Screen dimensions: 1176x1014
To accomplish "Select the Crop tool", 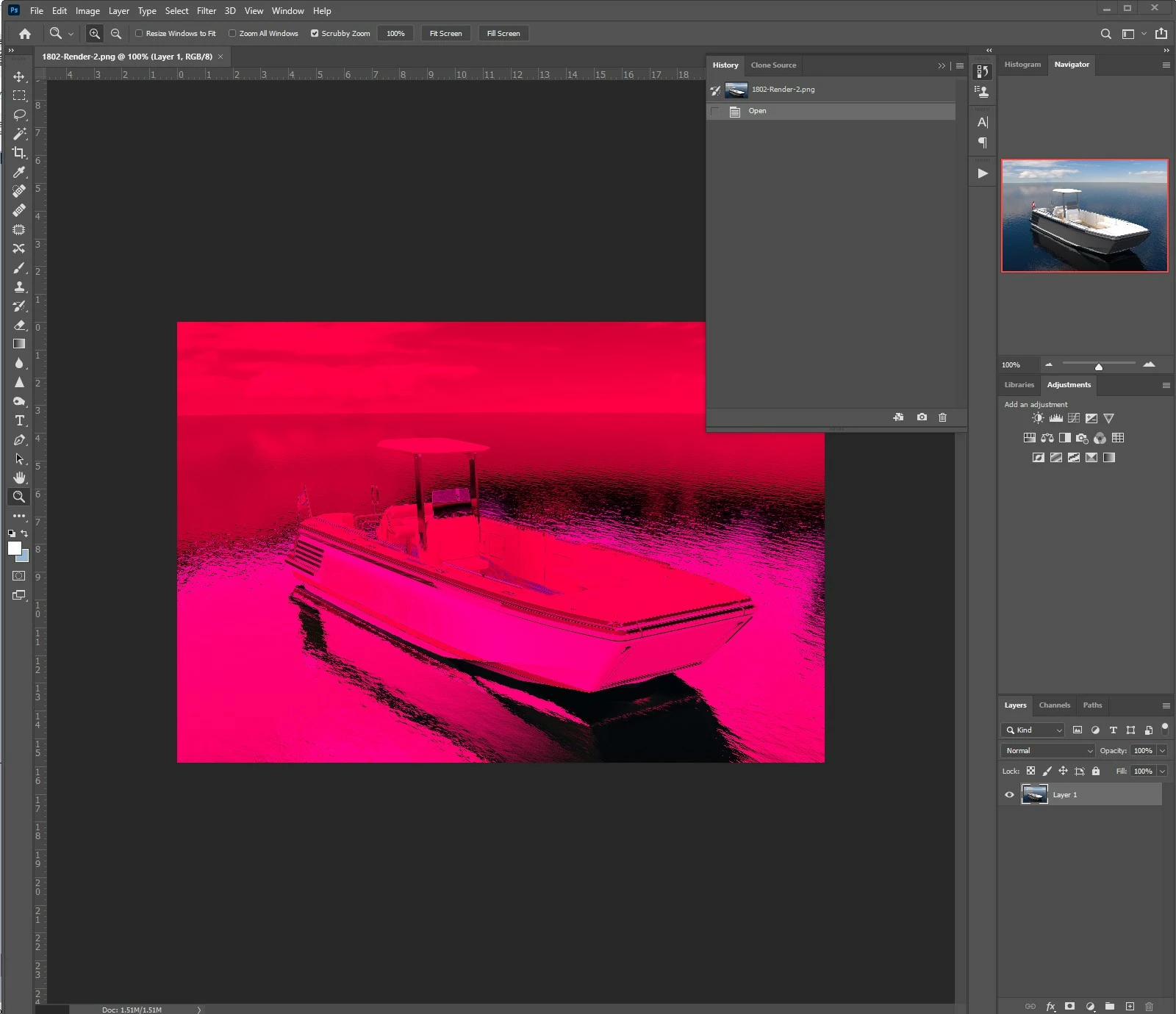I will pyautogui.click(x=19, y=153).
